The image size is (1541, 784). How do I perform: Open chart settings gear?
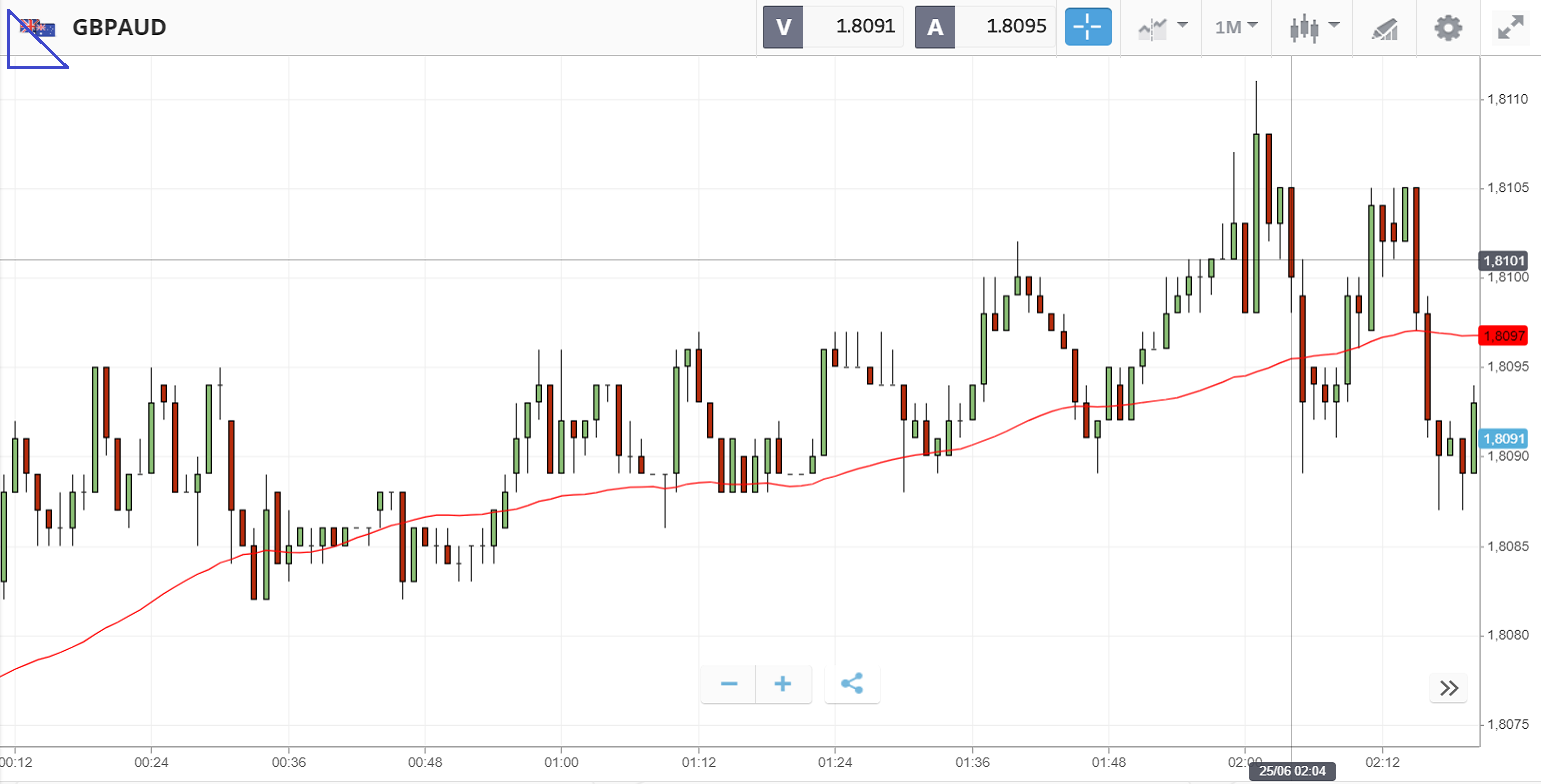[x=1447, y=27]
